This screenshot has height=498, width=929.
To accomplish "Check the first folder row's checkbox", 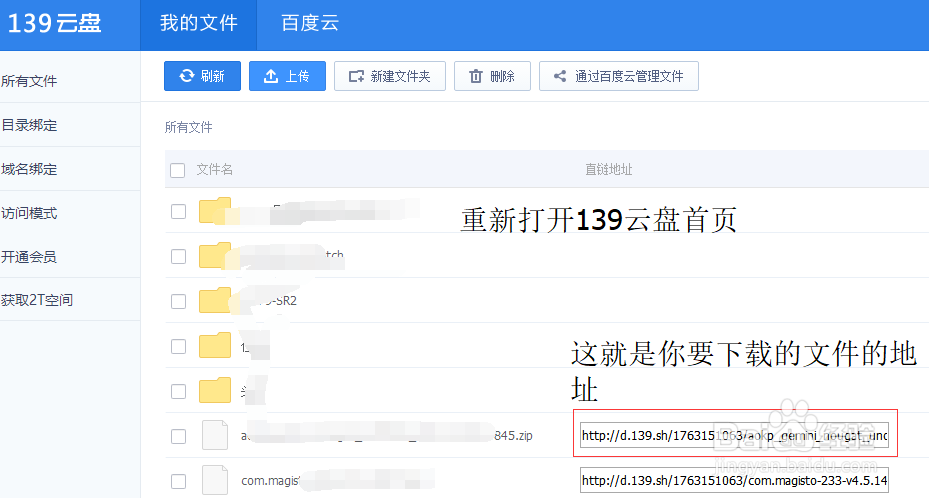I will point(178,211).
